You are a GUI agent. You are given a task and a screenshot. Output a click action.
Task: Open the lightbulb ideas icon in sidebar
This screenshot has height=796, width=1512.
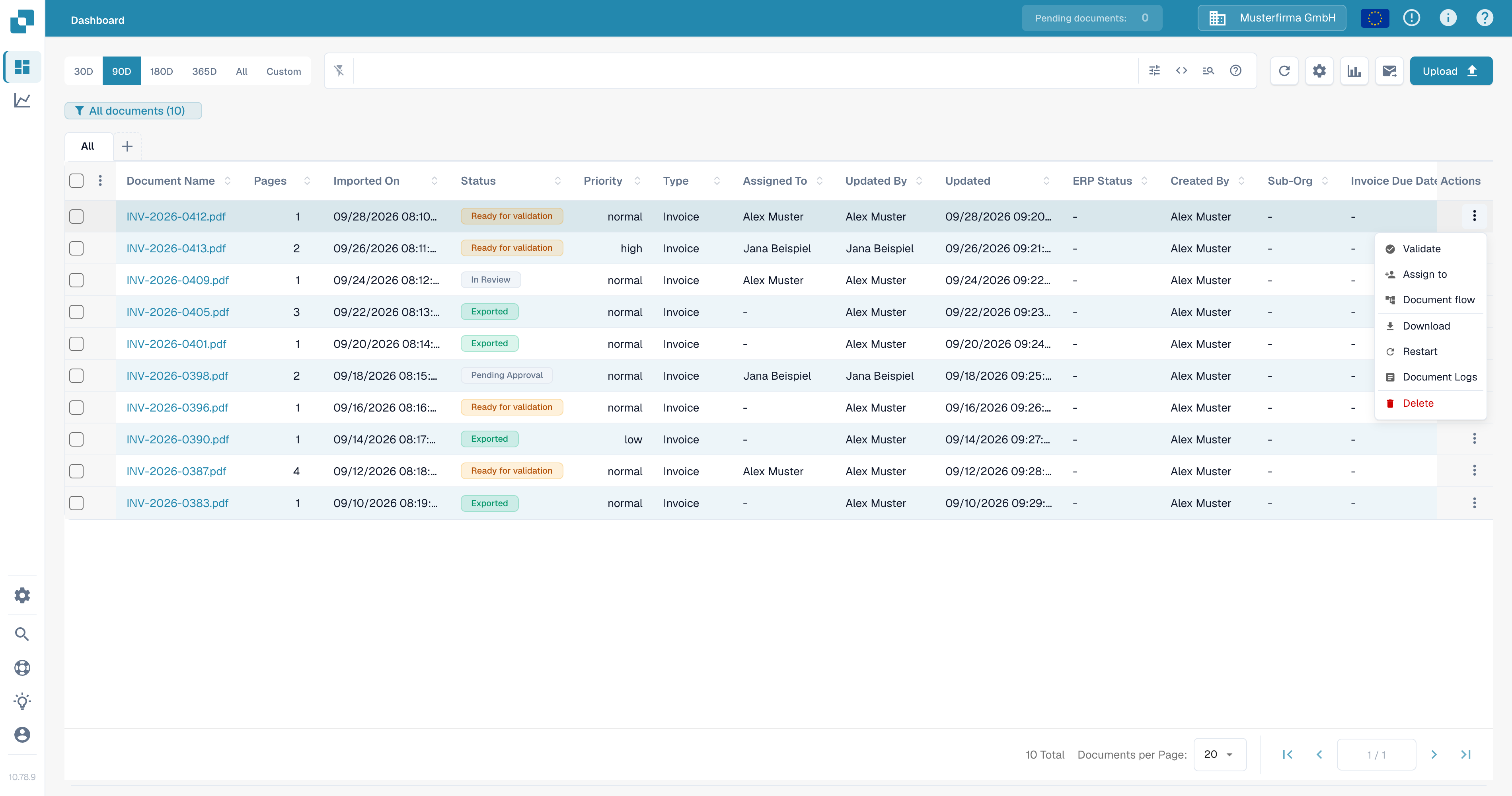(x=22, y=701)
